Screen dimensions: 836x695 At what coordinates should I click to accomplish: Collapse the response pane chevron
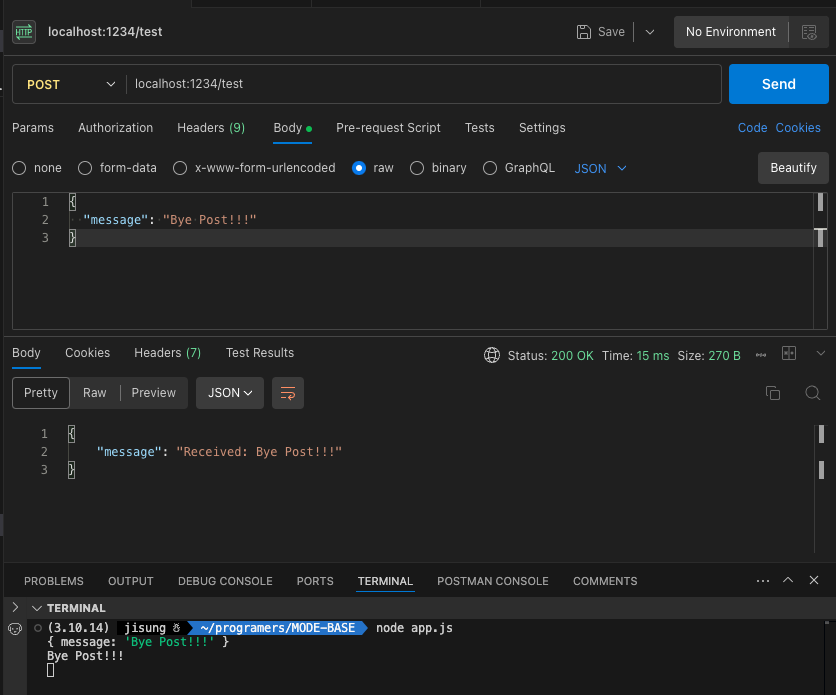pos(821,353)
